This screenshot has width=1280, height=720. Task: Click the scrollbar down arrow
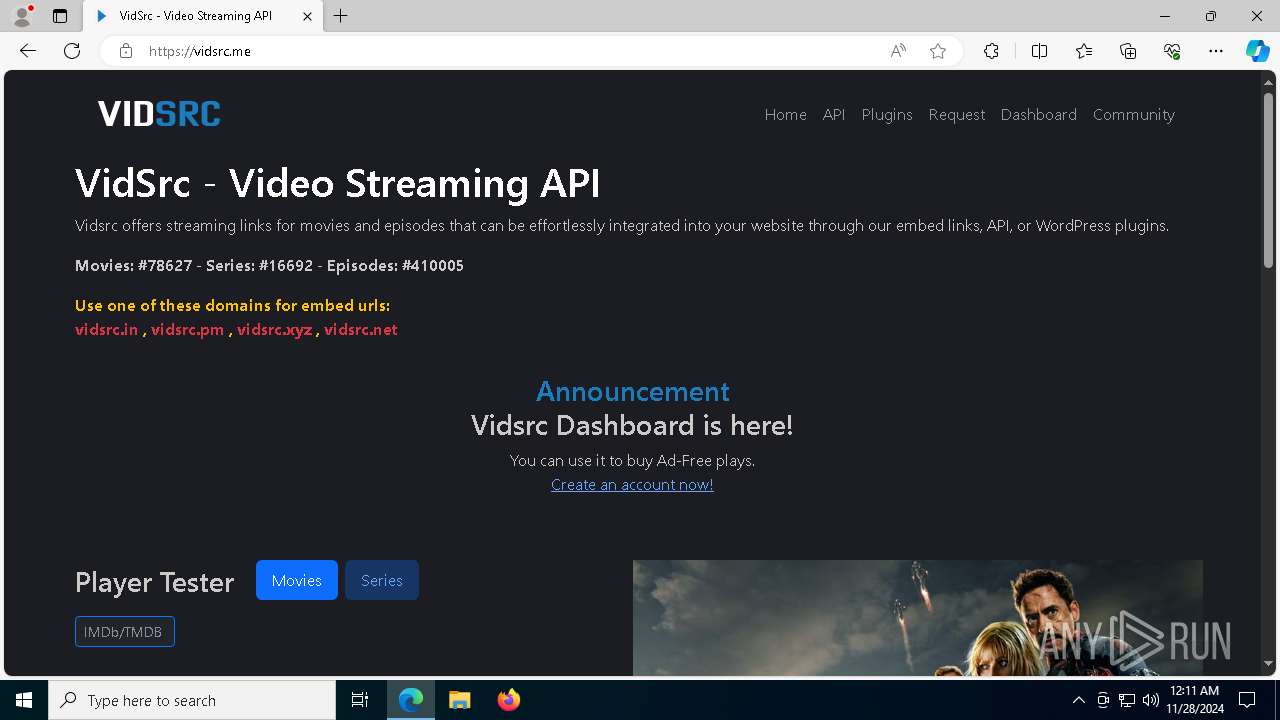click(x=1268, y=663)
